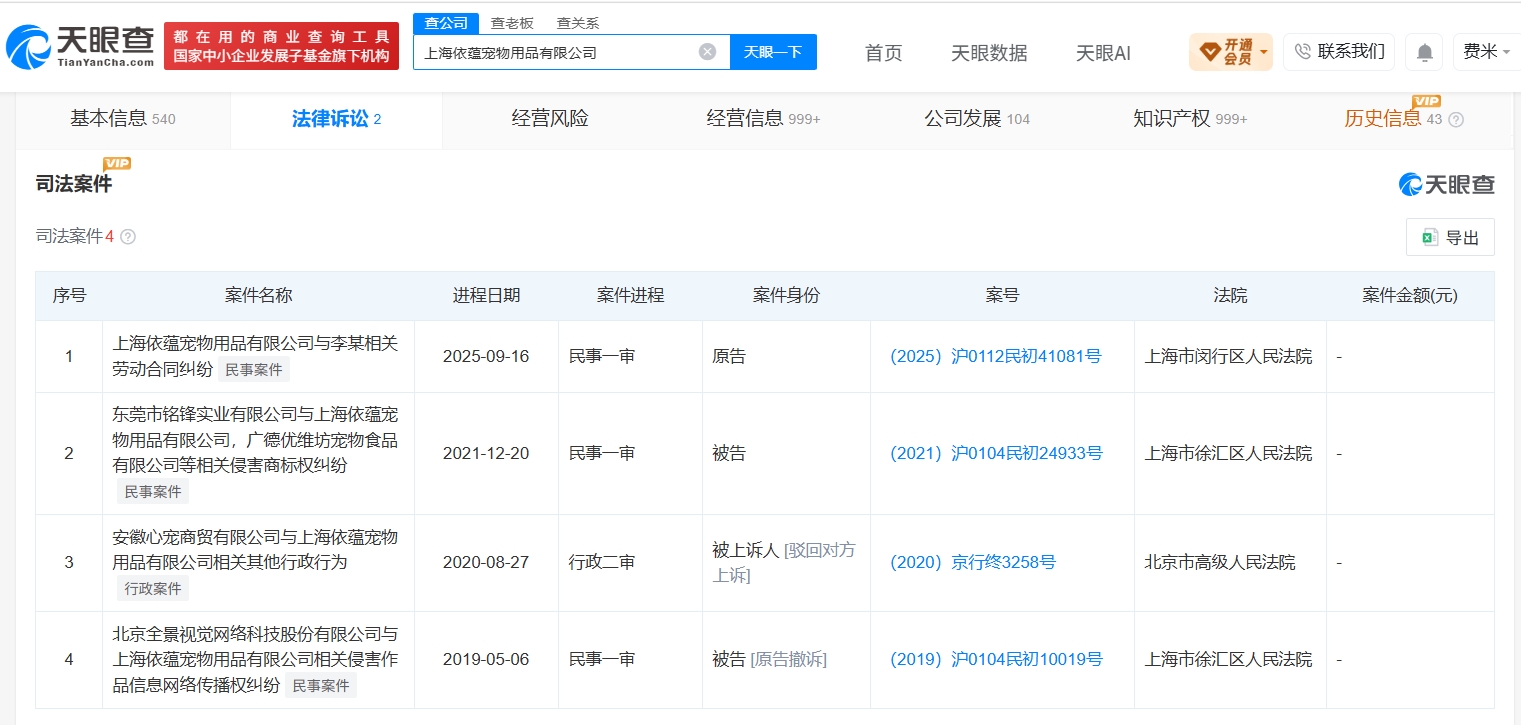Clear the search box with X icon

(x=707, y=52)
